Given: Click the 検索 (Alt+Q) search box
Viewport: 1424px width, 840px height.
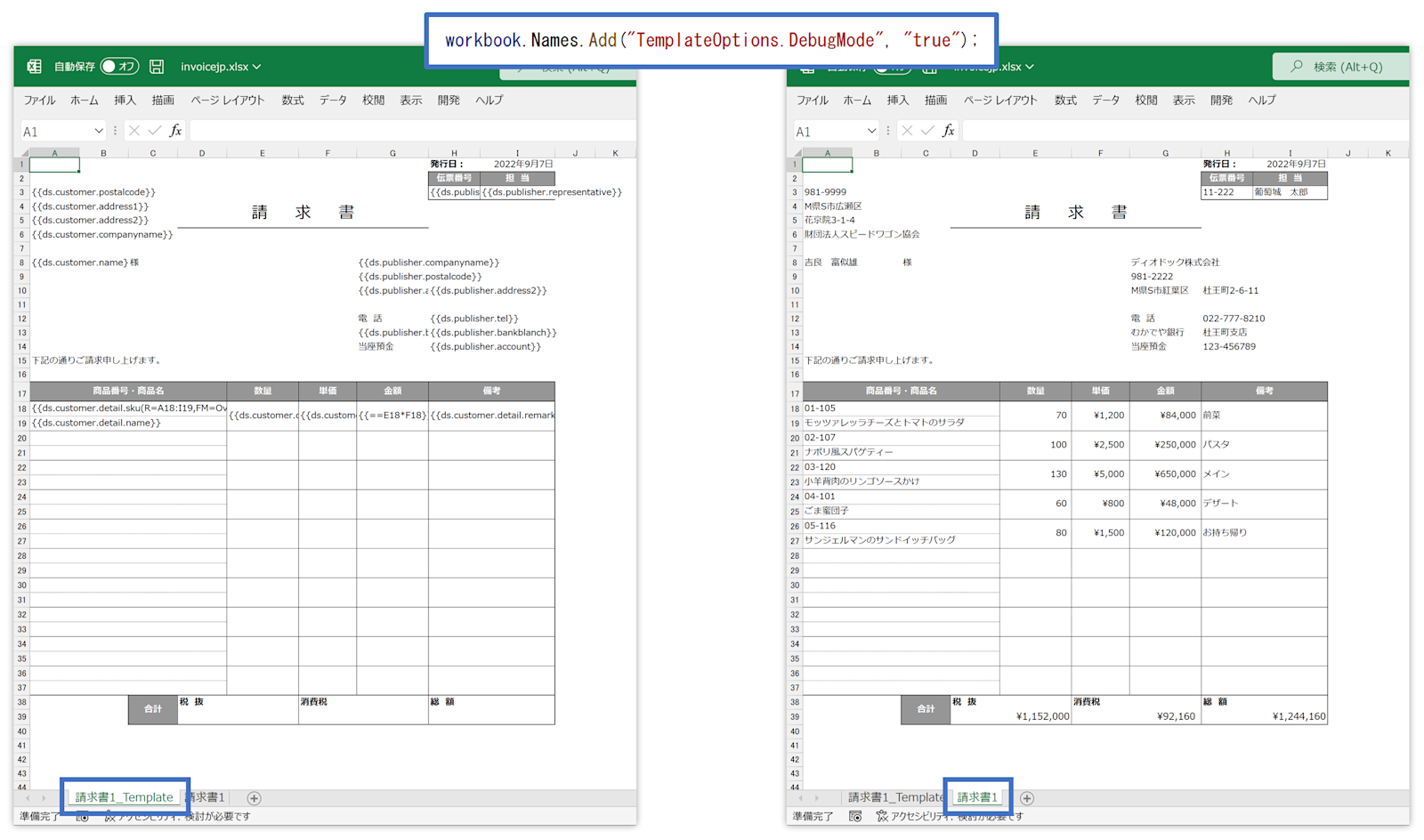Looking at the screenshot, I should [x=1340, y=67].
